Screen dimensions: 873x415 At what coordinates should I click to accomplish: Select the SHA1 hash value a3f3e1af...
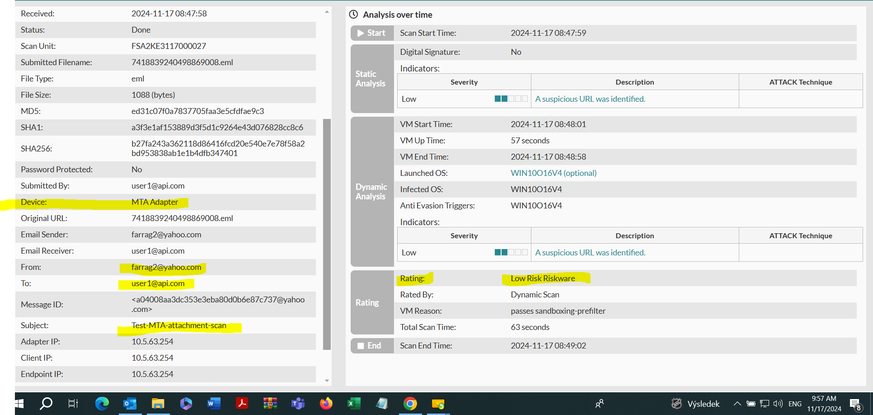(217, 128)
